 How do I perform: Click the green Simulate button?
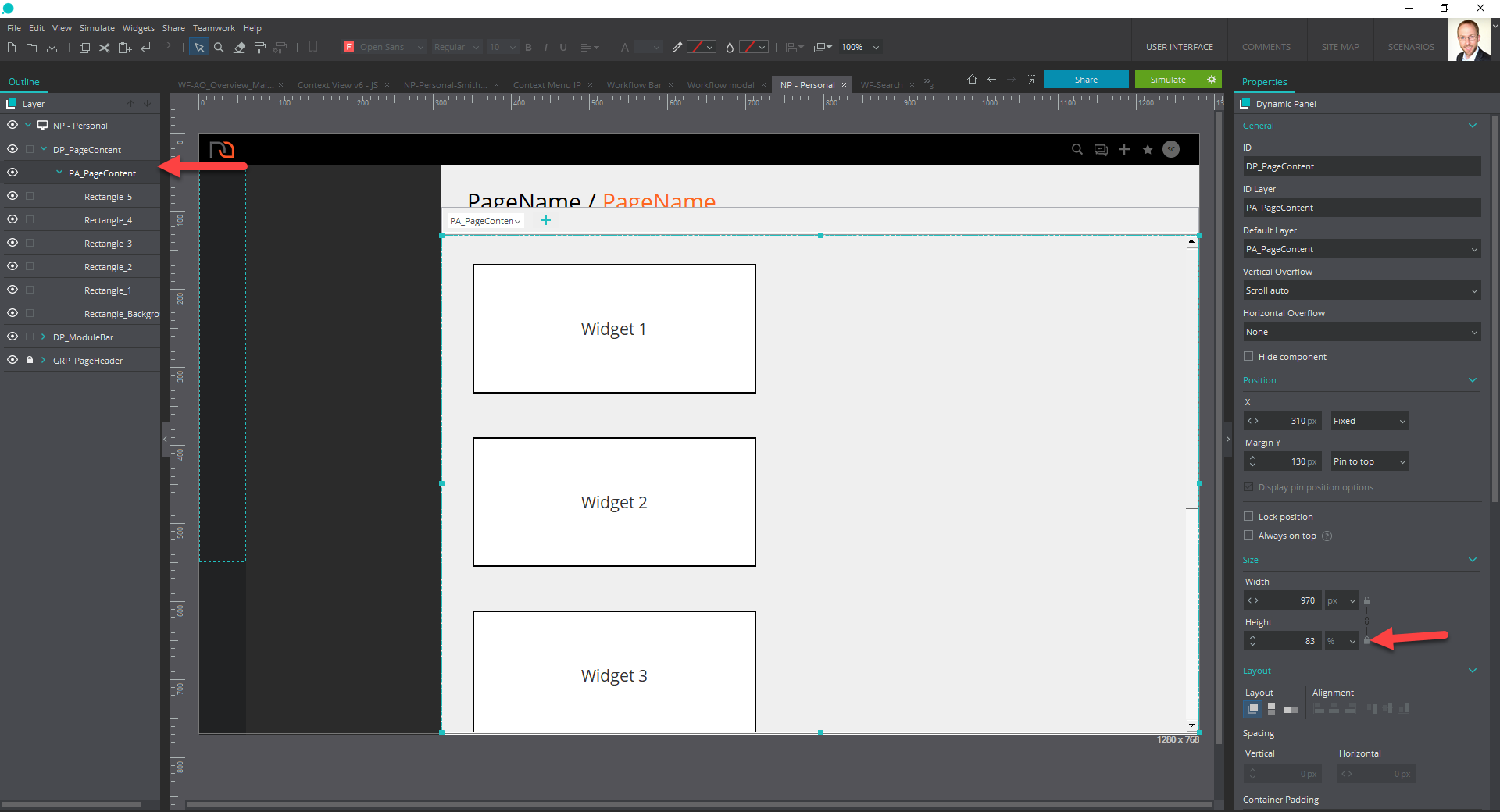coord(1167,80)
